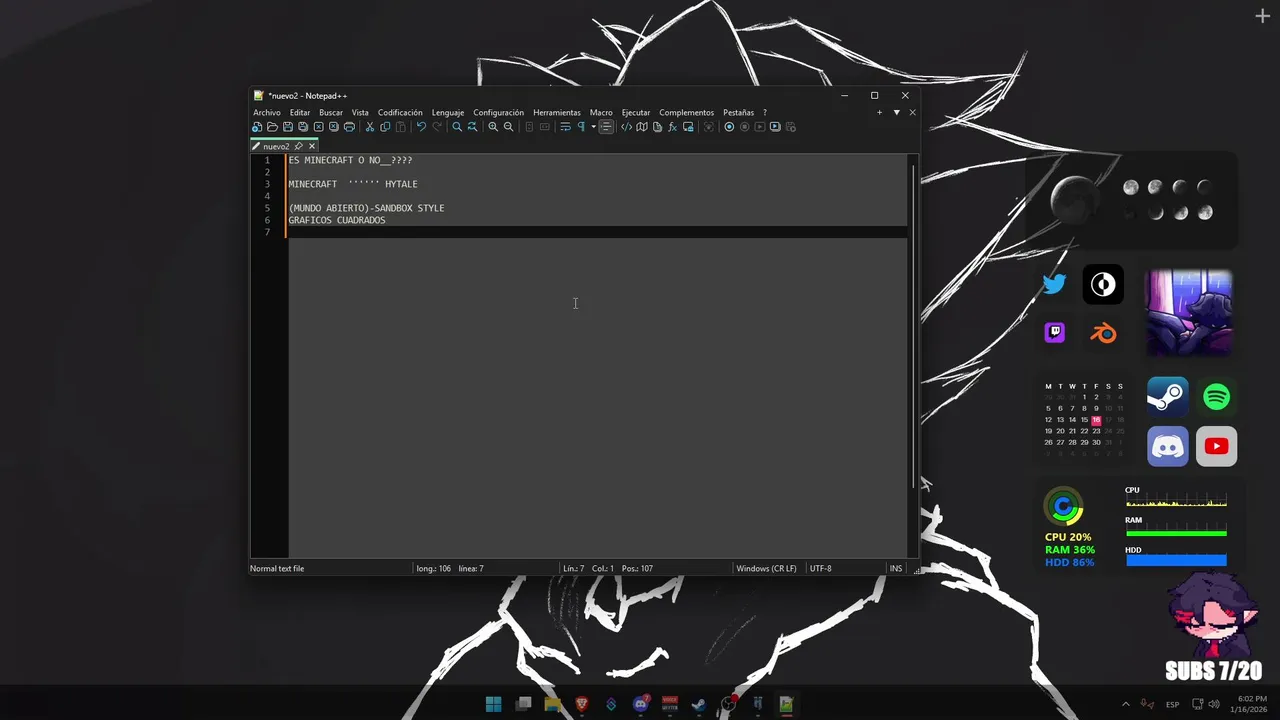Click the Print toolbar icon
Image resolution: width=1280 pixels, height=720 pixels.
tap(349, 127)
